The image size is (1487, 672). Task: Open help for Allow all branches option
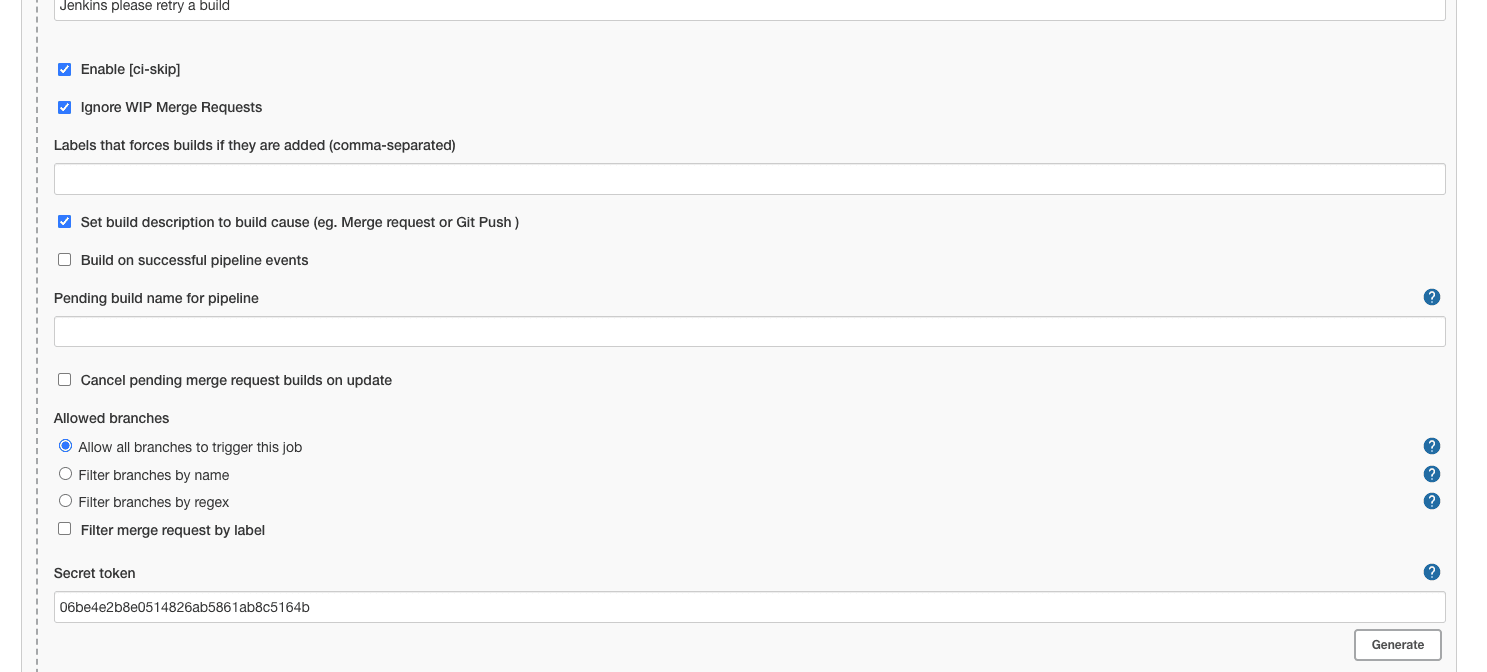point(1431,446)
